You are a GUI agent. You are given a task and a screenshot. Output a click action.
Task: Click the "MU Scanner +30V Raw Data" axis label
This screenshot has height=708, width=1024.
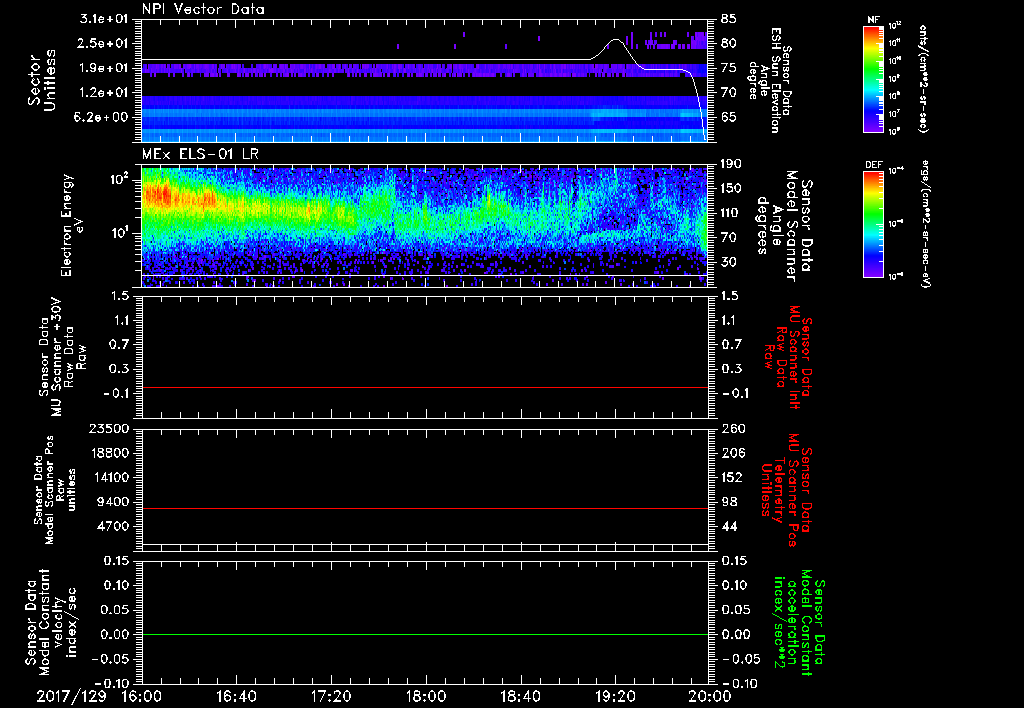[62, 357]
